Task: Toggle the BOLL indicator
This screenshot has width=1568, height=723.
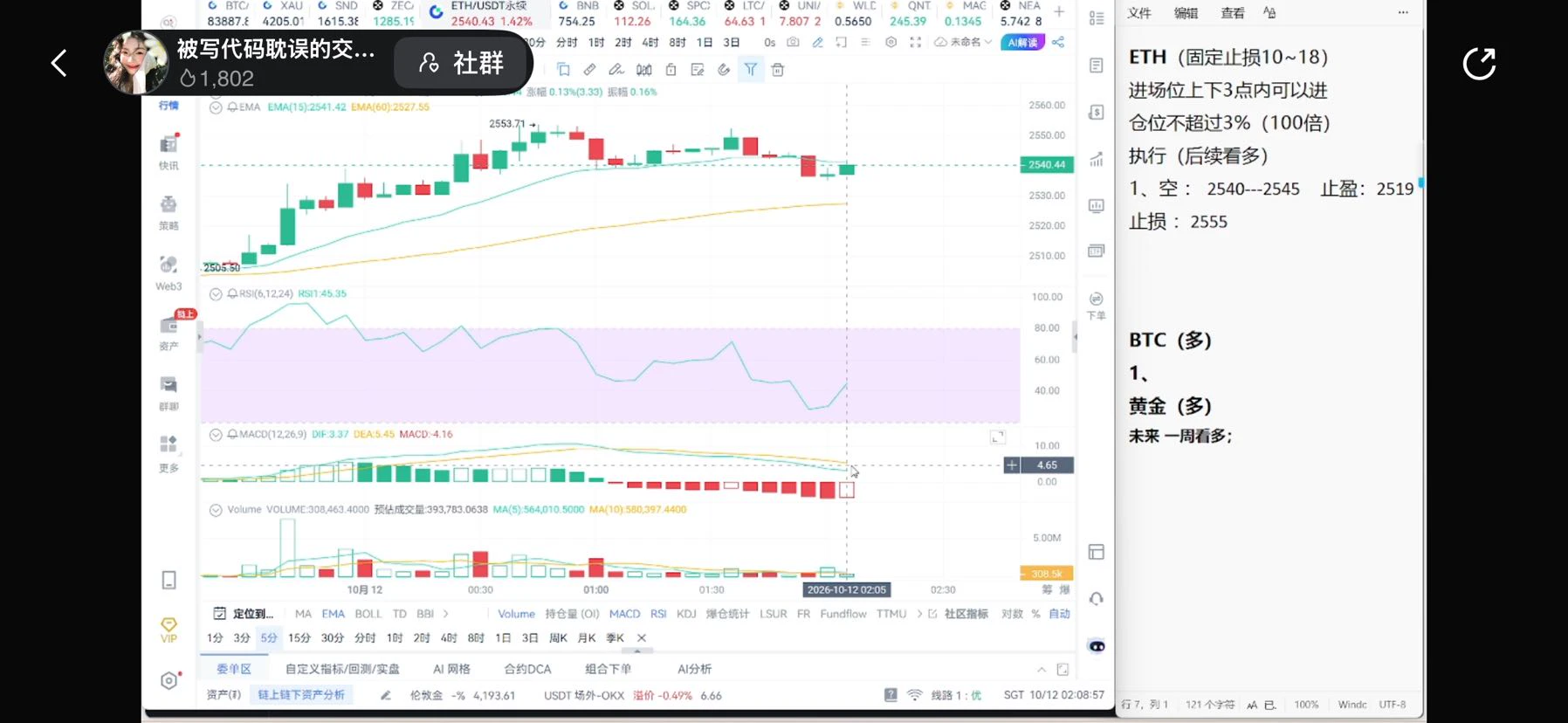Action: [x=368, y=614]
